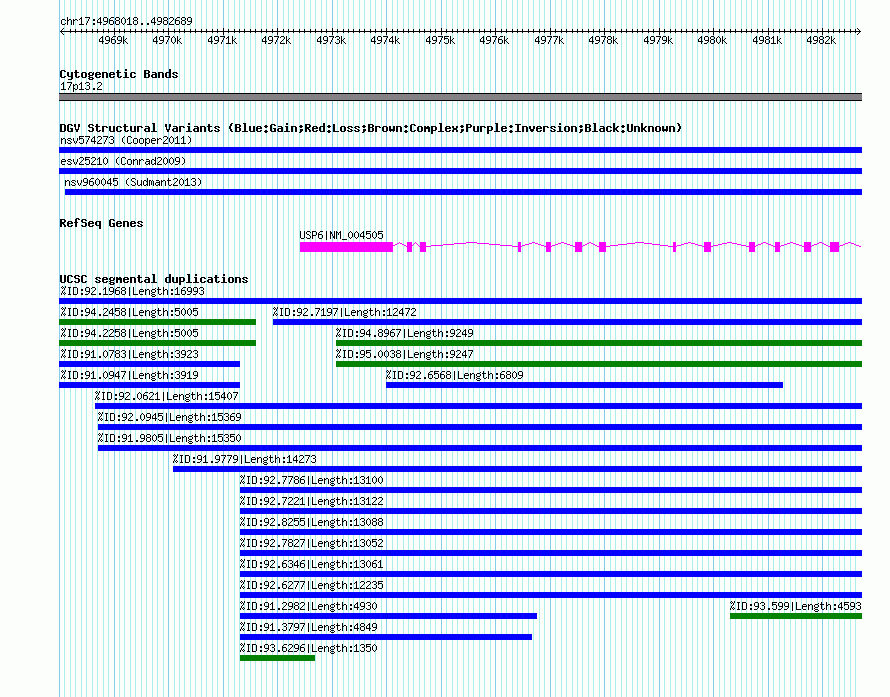Click the %ID:91.9805|Length:15350 label
The image size is (890, 697).
pos(169,438)
